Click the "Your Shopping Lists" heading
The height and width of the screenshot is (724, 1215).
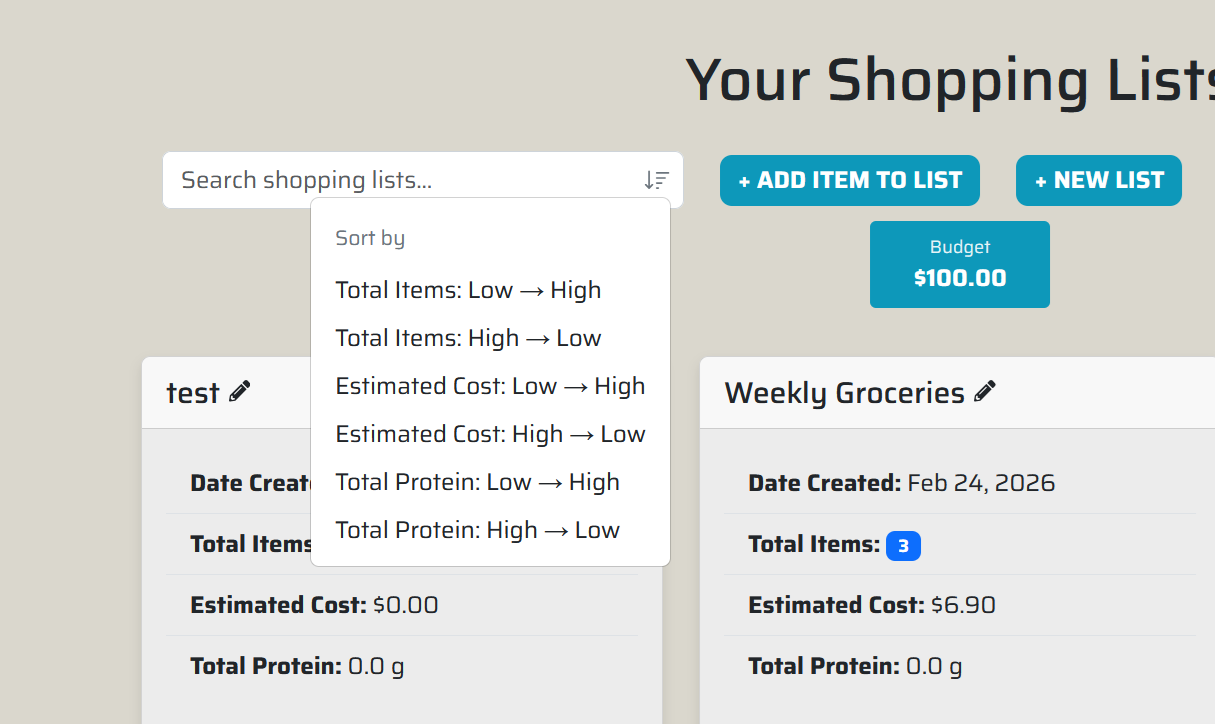[950, 80]
